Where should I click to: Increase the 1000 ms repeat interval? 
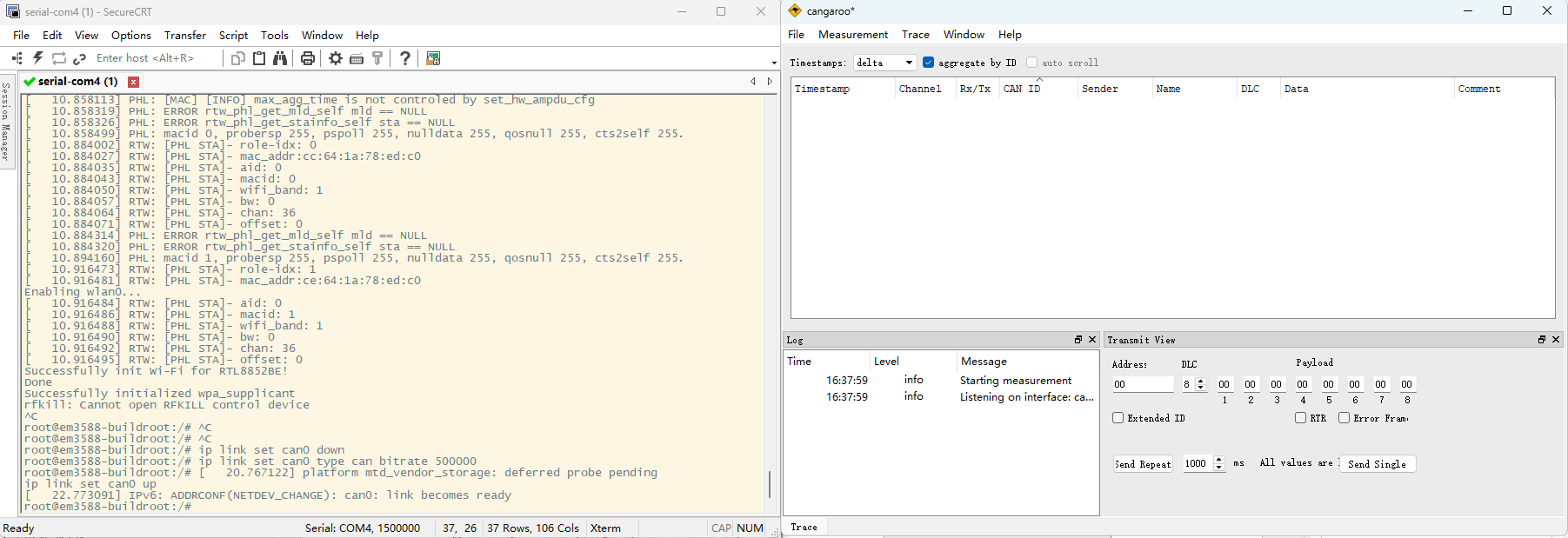(x=1219, y=460)
